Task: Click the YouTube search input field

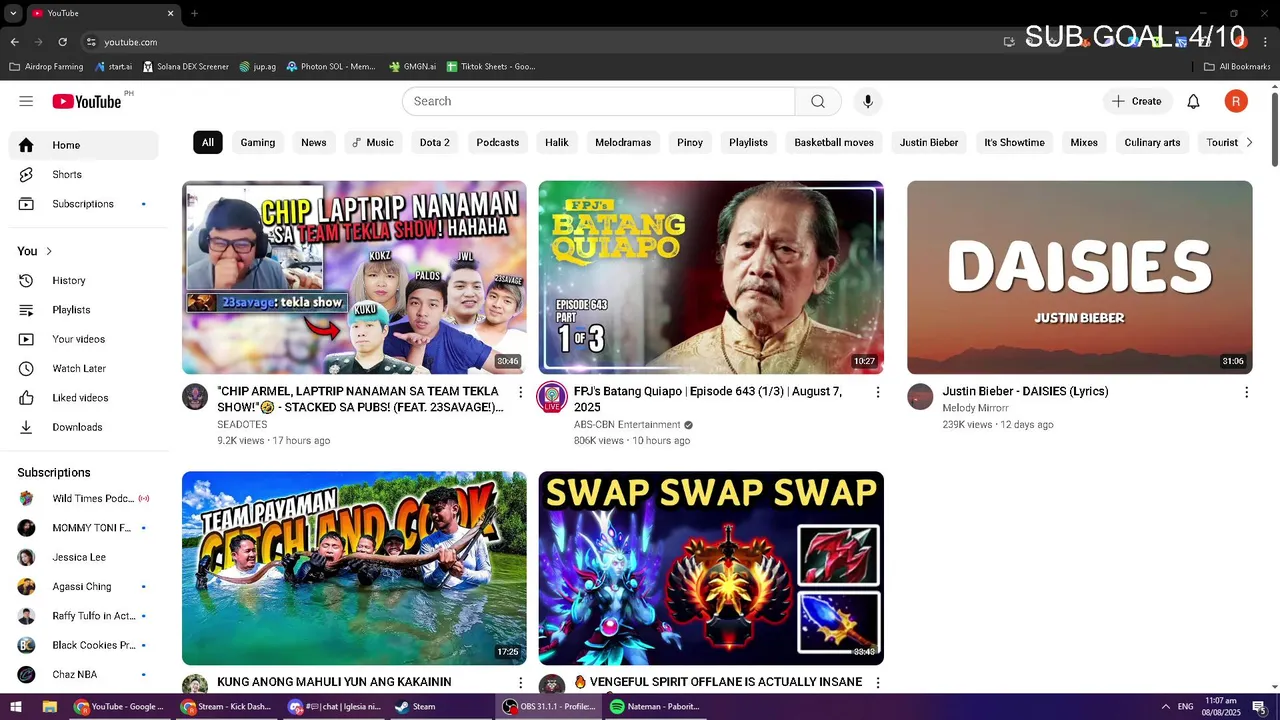Action: [598, 101]
